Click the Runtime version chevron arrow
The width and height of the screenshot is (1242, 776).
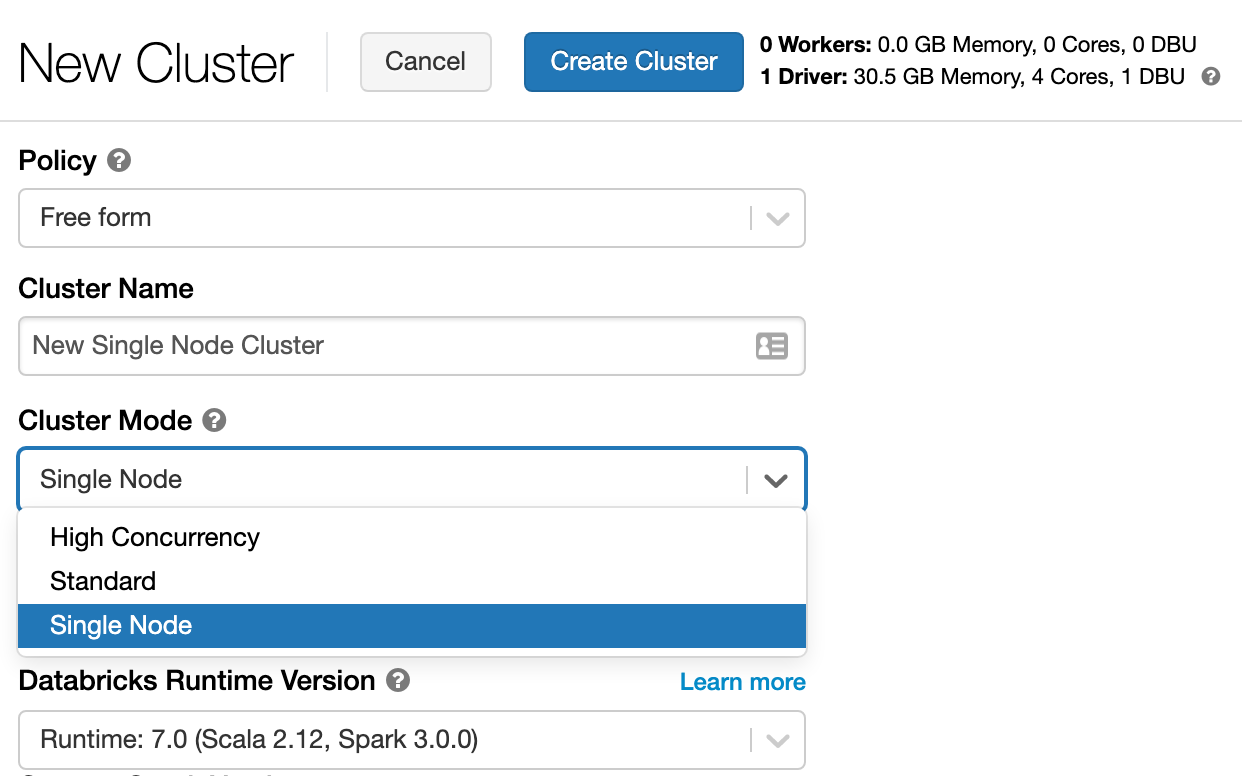777,741
